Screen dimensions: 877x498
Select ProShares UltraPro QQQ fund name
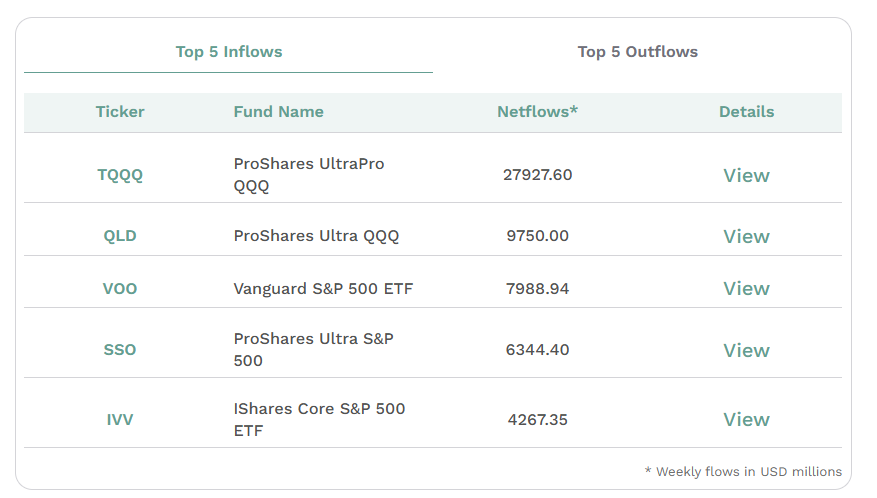pos(308,174)
